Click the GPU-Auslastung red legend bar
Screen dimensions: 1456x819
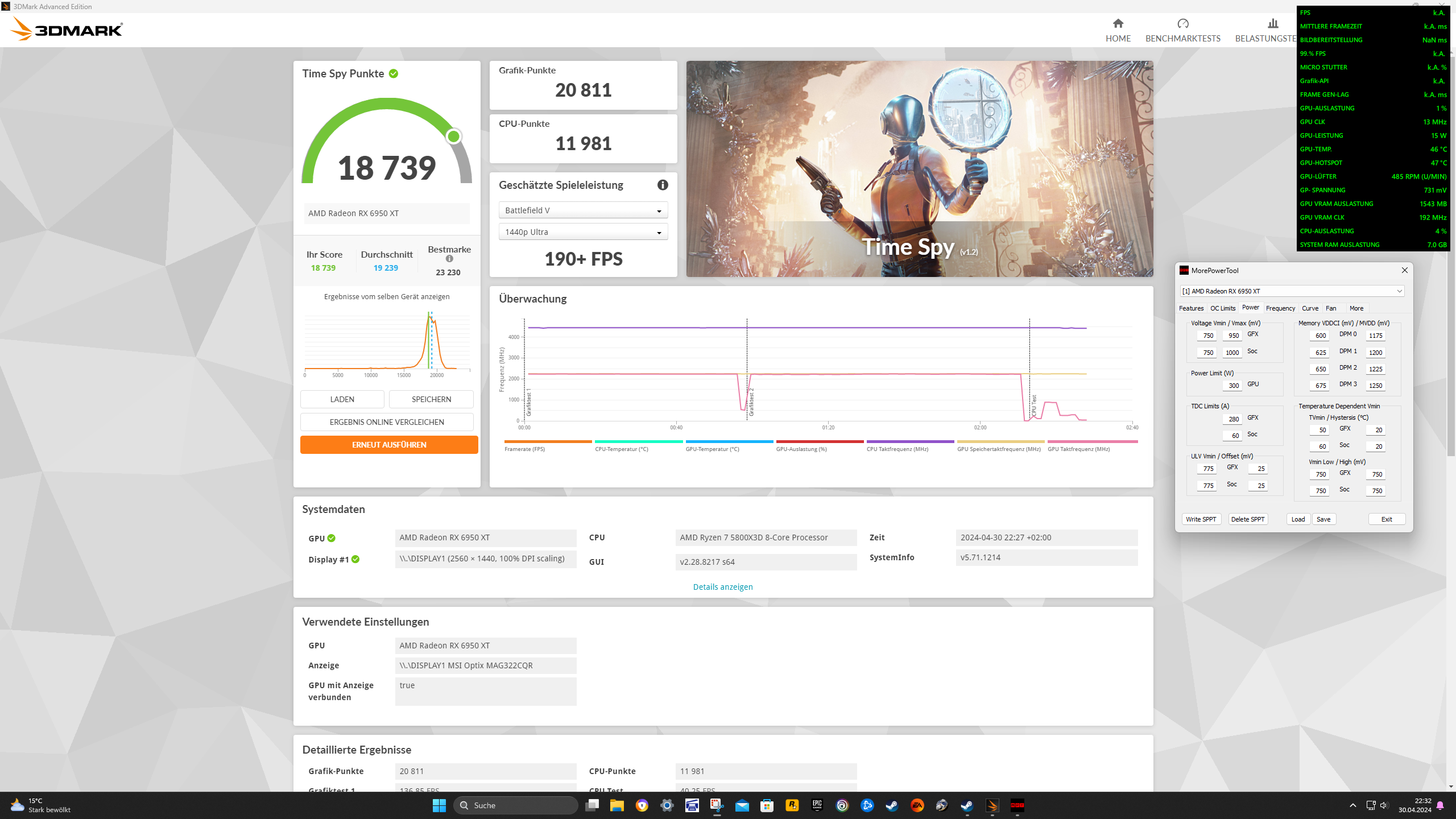[820, 441]
